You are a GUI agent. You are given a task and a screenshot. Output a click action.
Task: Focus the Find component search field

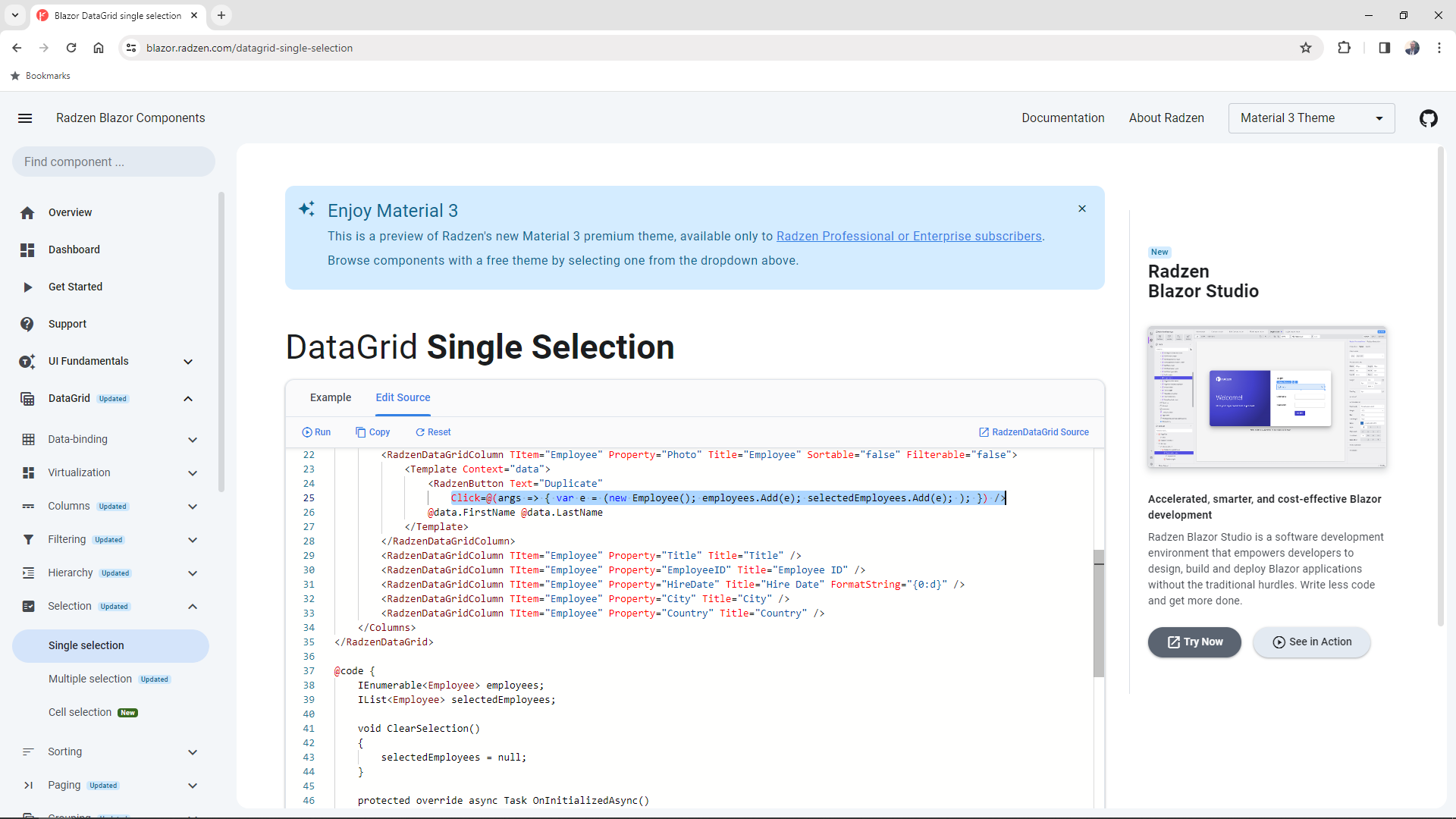pyautogui.click(x=114, y=162)
